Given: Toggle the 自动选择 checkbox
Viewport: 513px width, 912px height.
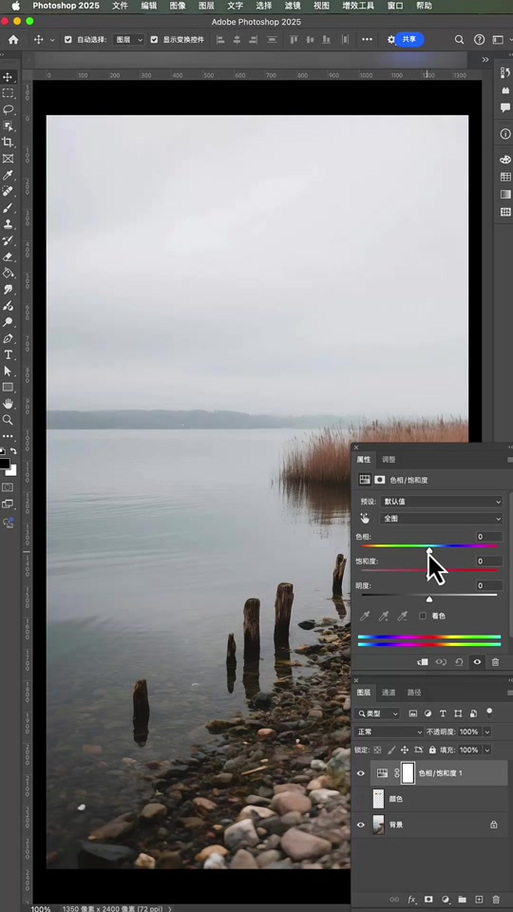Looking at the screenshot, I should coord(68,40).
